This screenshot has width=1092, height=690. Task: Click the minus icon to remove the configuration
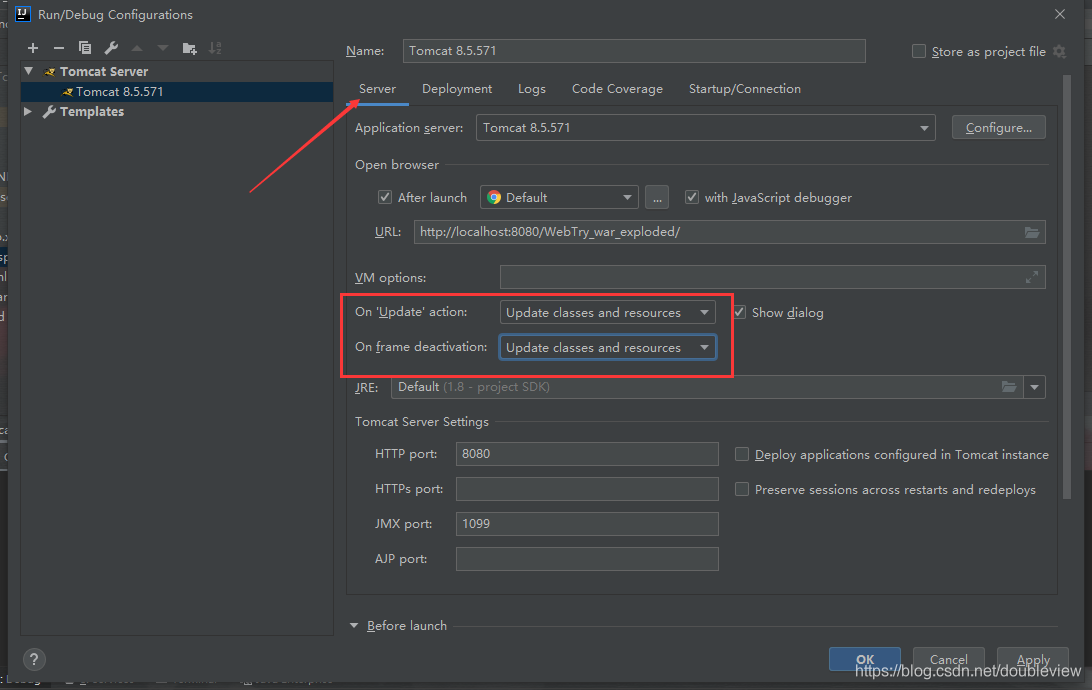59,48
